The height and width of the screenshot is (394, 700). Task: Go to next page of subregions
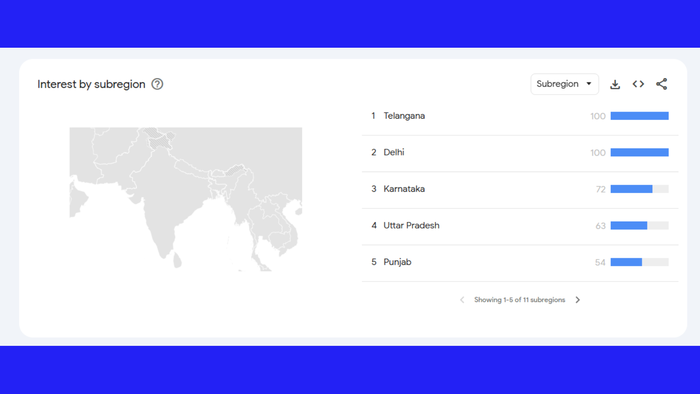click(x=578, y=300)
